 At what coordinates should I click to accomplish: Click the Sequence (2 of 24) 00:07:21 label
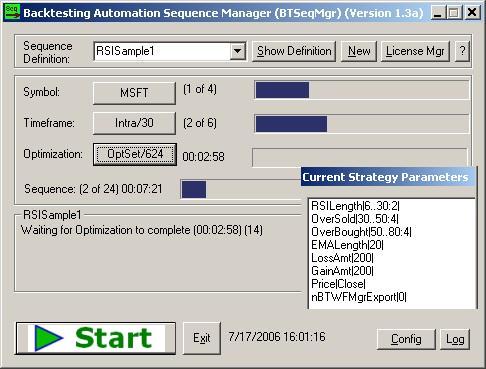pos(93,189)
